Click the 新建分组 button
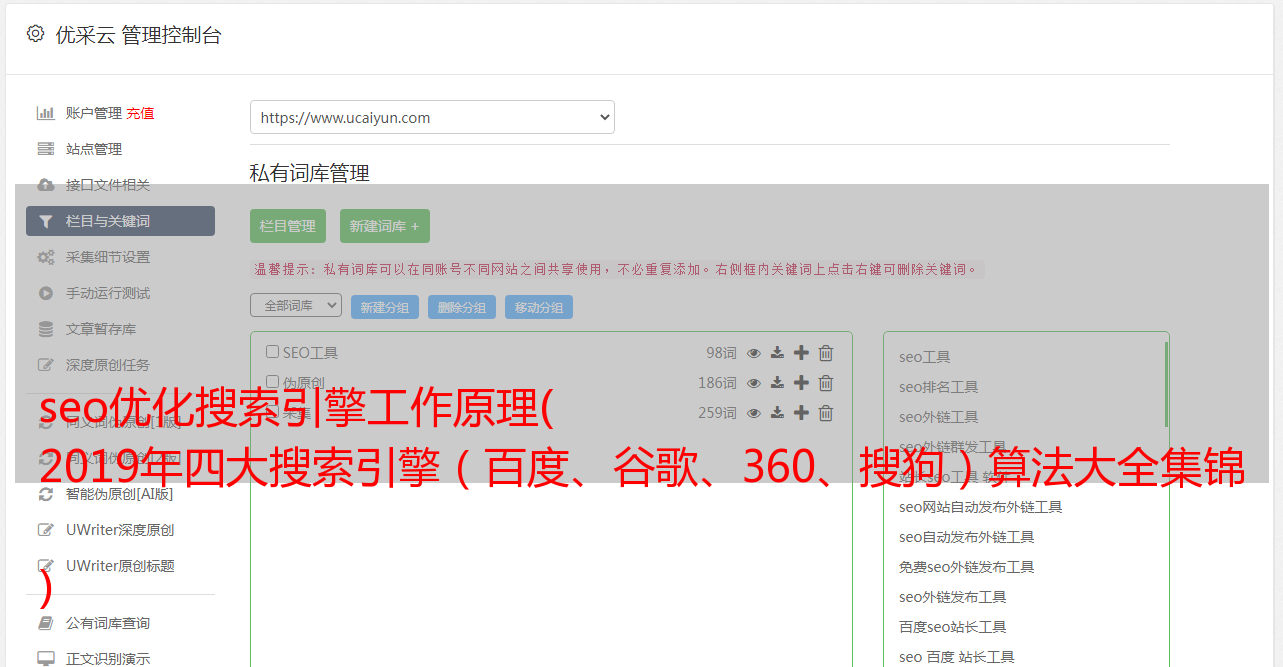The width and height of the screenshot is (1283, 667). click(x=385, y=307)
